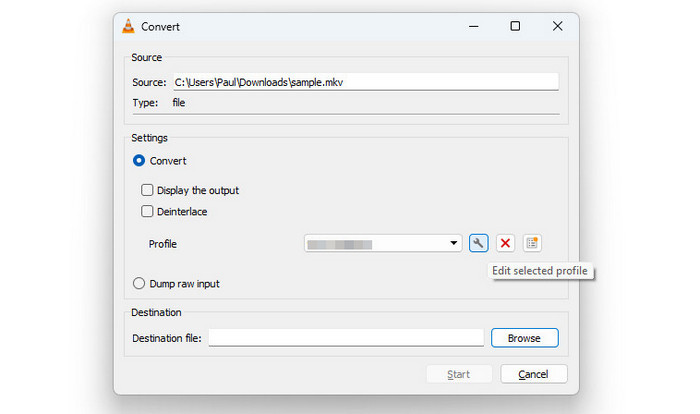Viewport: 700px width, 414px height.
Task: Click the VLC cone icon in the title bar
Action: click(x=131, y=27)
